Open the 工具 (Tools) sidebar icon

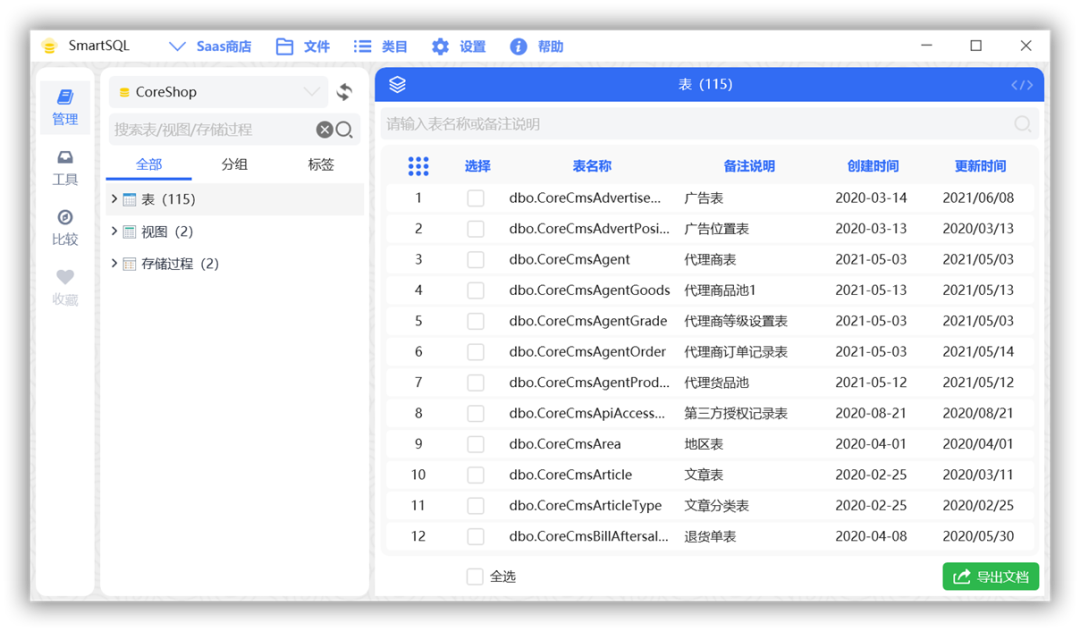click(65, 167)
